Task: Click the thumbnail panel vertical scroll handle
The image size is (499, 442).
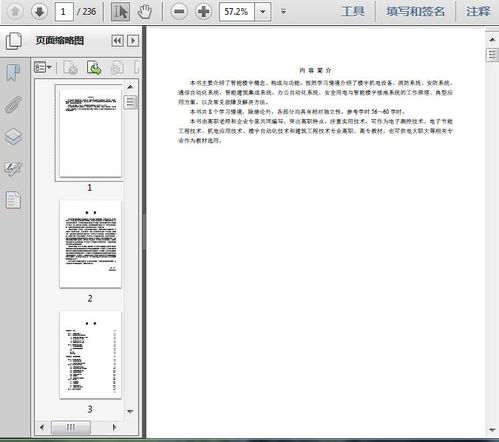Action: point(130,102)
